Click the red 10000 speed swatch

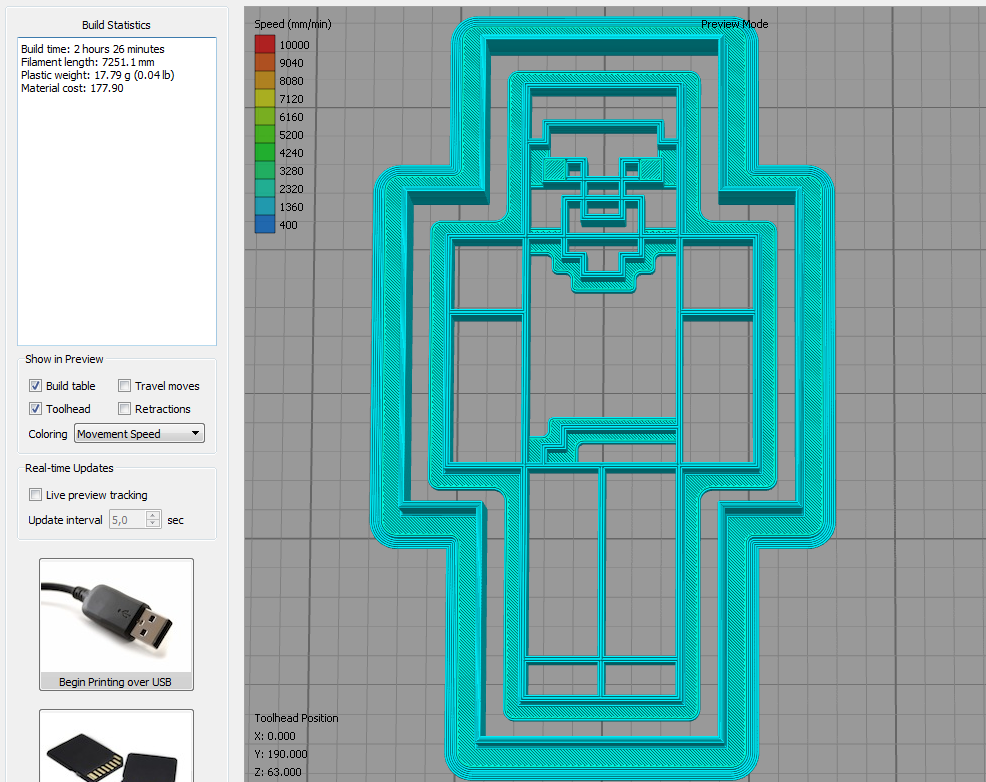point(265,44)
